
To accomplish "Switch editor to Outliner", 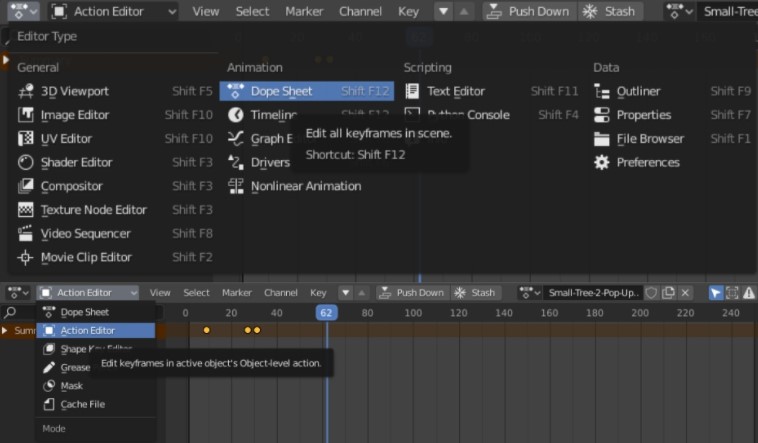I will coord(638,91).
